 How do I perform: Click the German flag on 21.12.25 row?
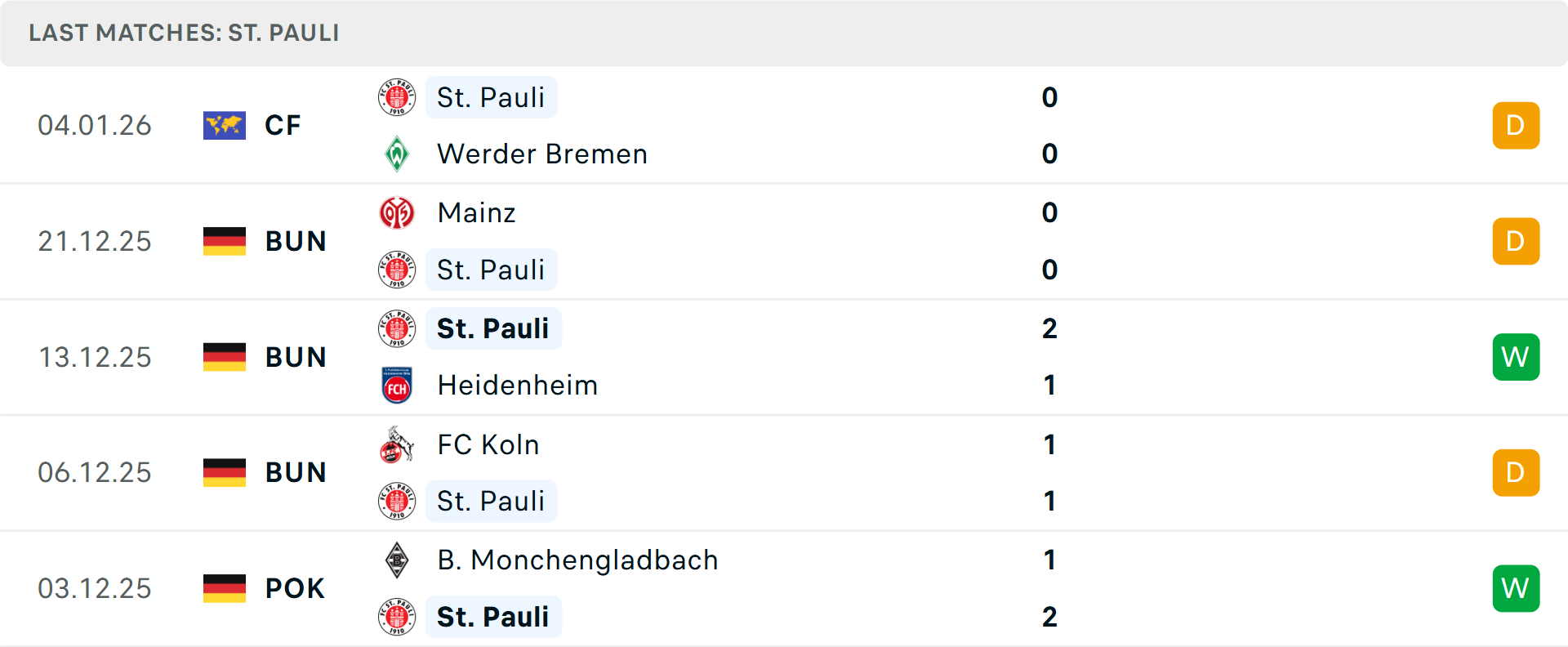[225, 242]
